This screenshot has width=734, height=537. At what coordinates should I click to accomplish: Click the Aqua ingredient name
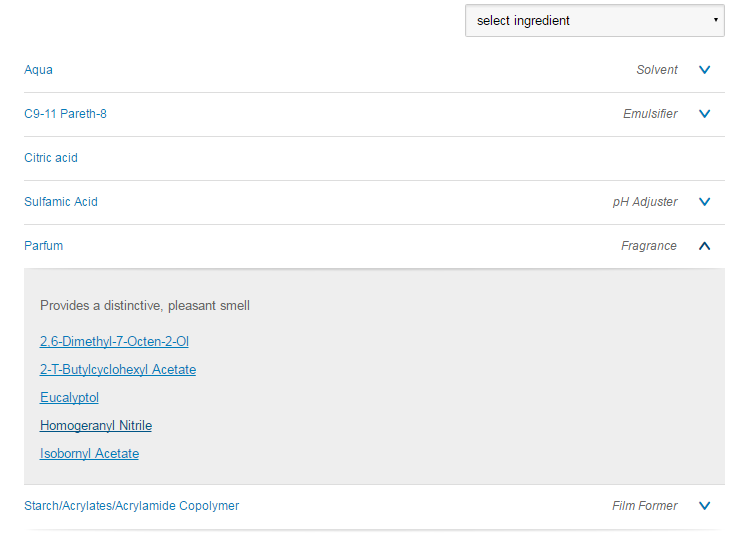[39, 70]
